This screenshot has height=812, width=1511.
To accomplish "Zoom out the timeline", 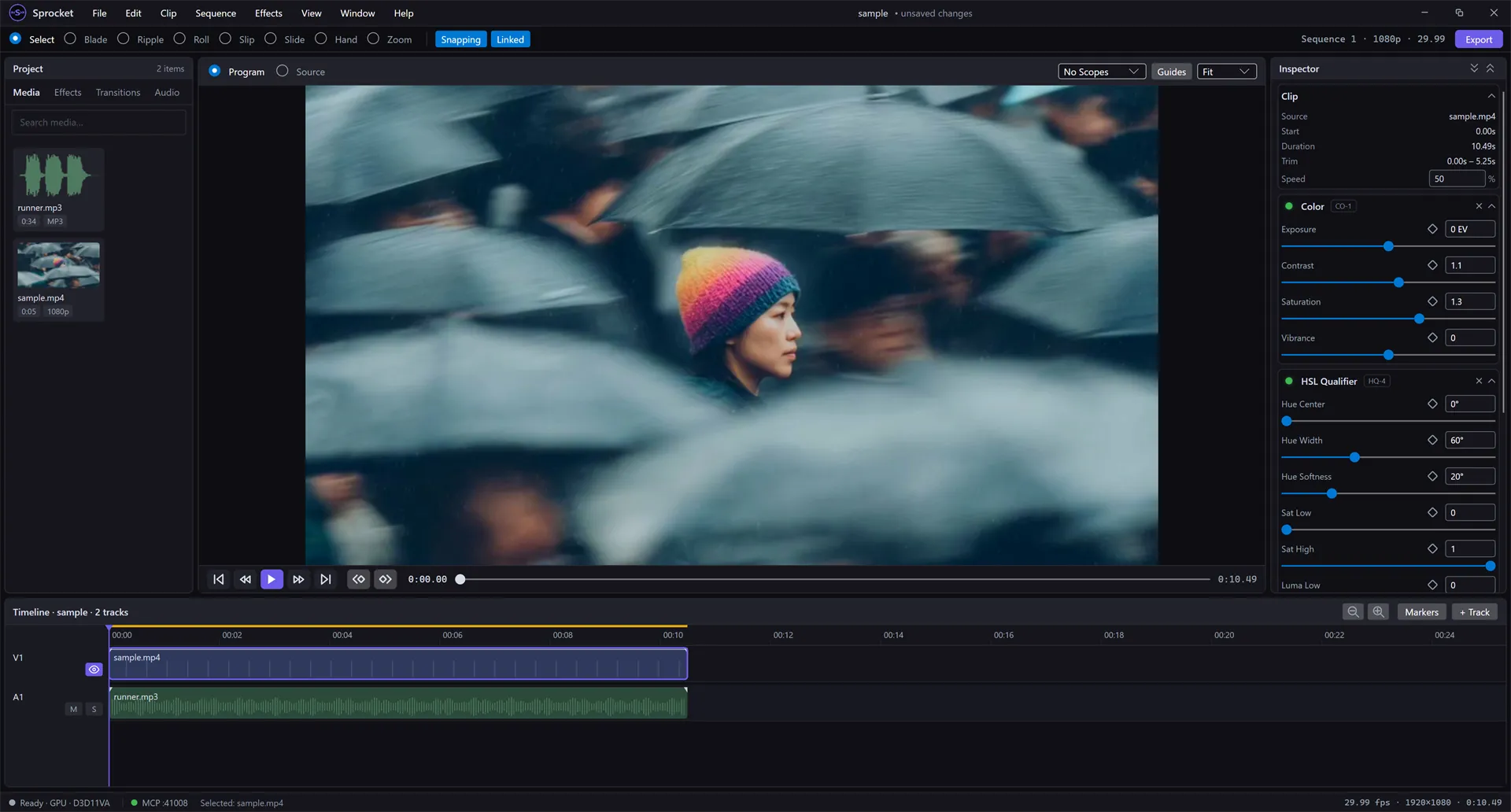I will pos(1353,612).
